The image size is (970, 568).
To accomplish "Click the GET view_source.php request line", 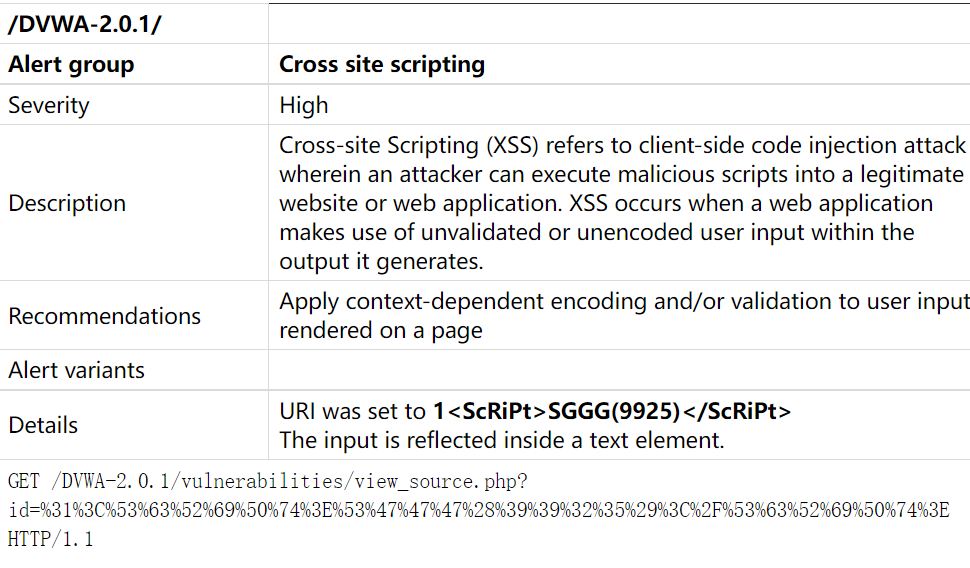I will (267, 481).
